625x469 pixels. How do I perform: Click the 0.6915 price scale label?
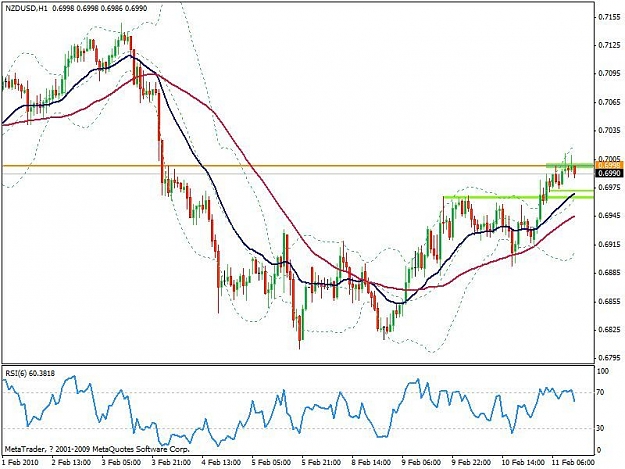pyautogui.click(x=610, y=244)
